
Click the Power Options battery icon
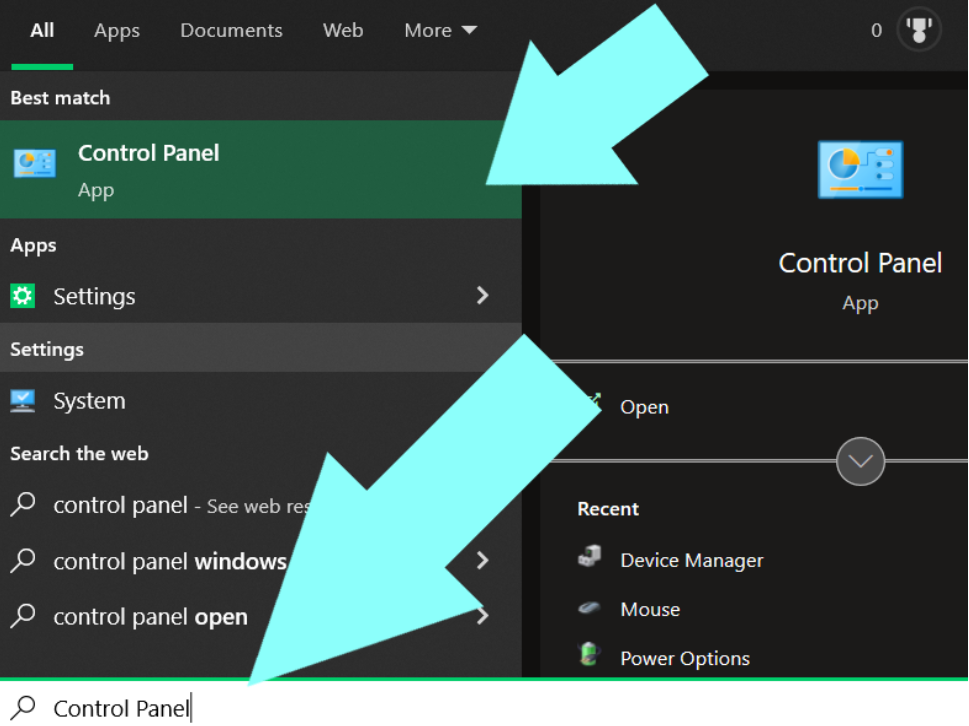[589, 654]
